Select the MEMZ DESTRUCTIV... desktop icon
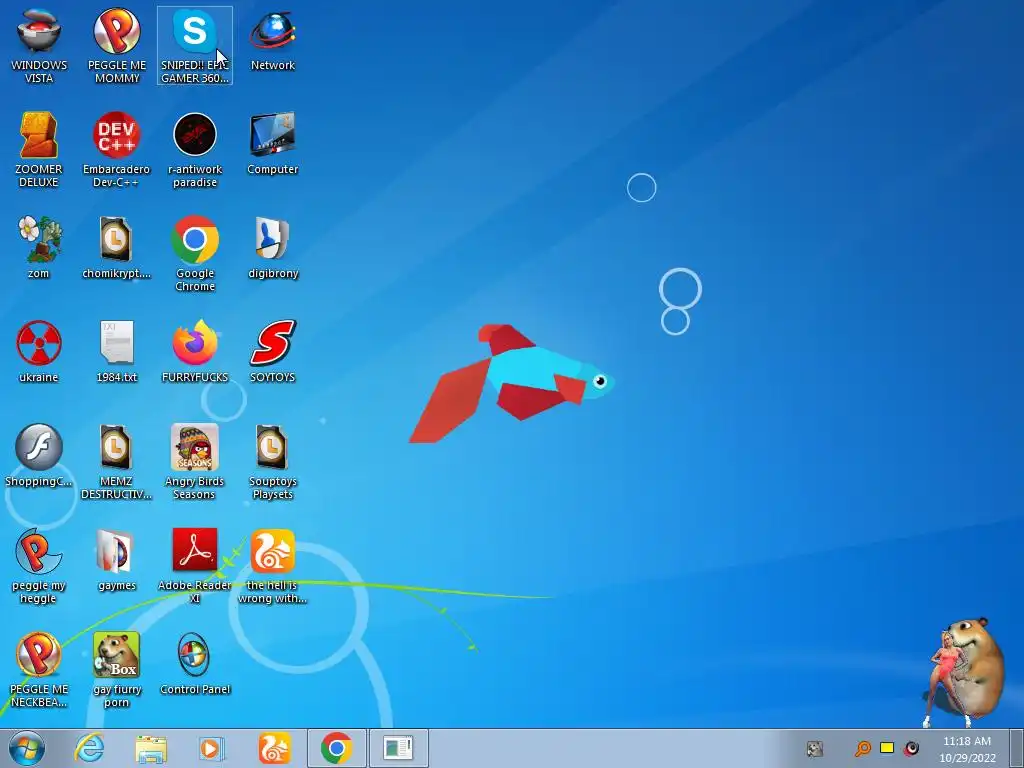Image resolution: width=1024 pixels, height=768 pixels. tap(116, 462)
